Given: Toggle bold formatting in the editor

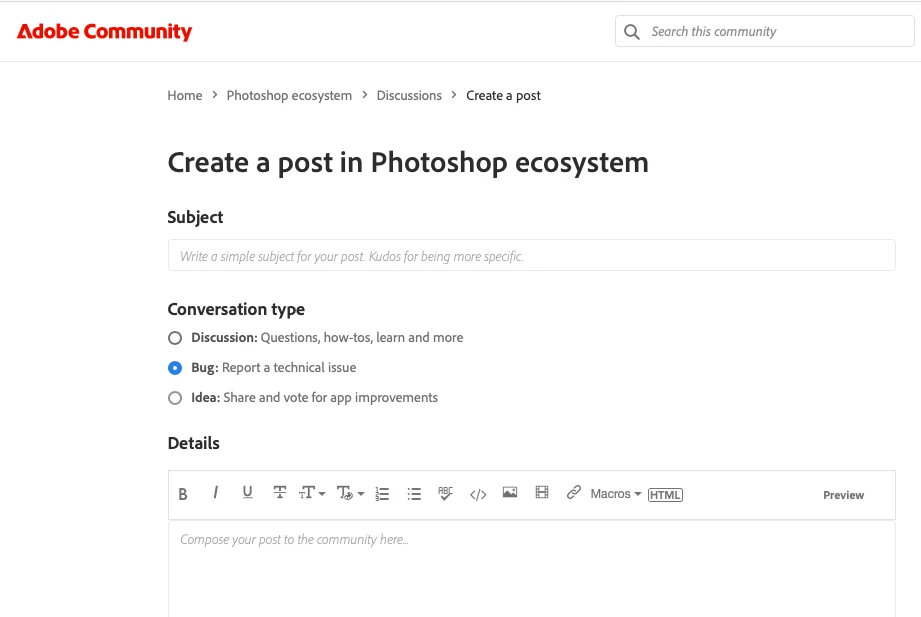Looking at the screenshot, I should pyautogui.click(x=183, y=494).
